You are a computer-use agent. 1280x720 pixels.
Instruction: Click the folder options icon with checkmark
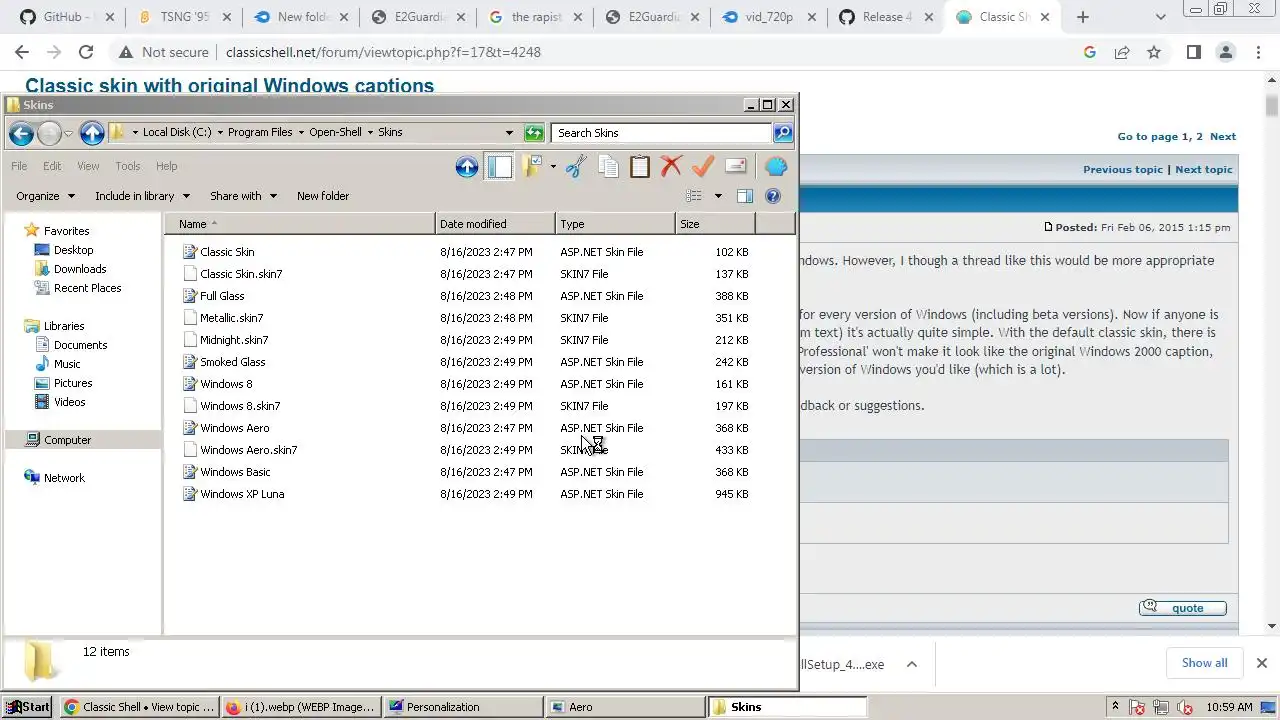(531, 167)
